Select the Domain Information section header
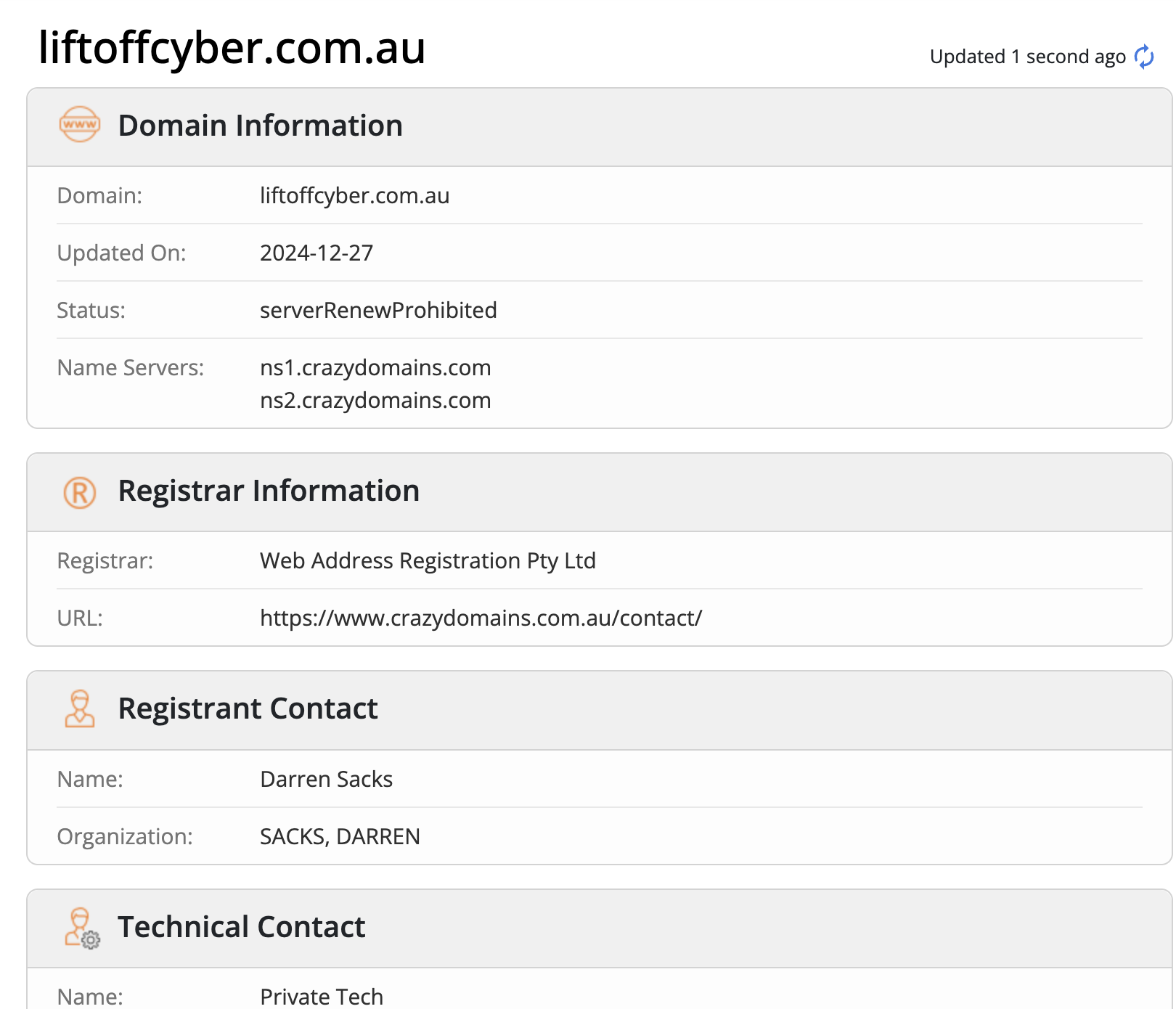The height and width of the screenshot is (1009, 1176). tap(600, 127)
